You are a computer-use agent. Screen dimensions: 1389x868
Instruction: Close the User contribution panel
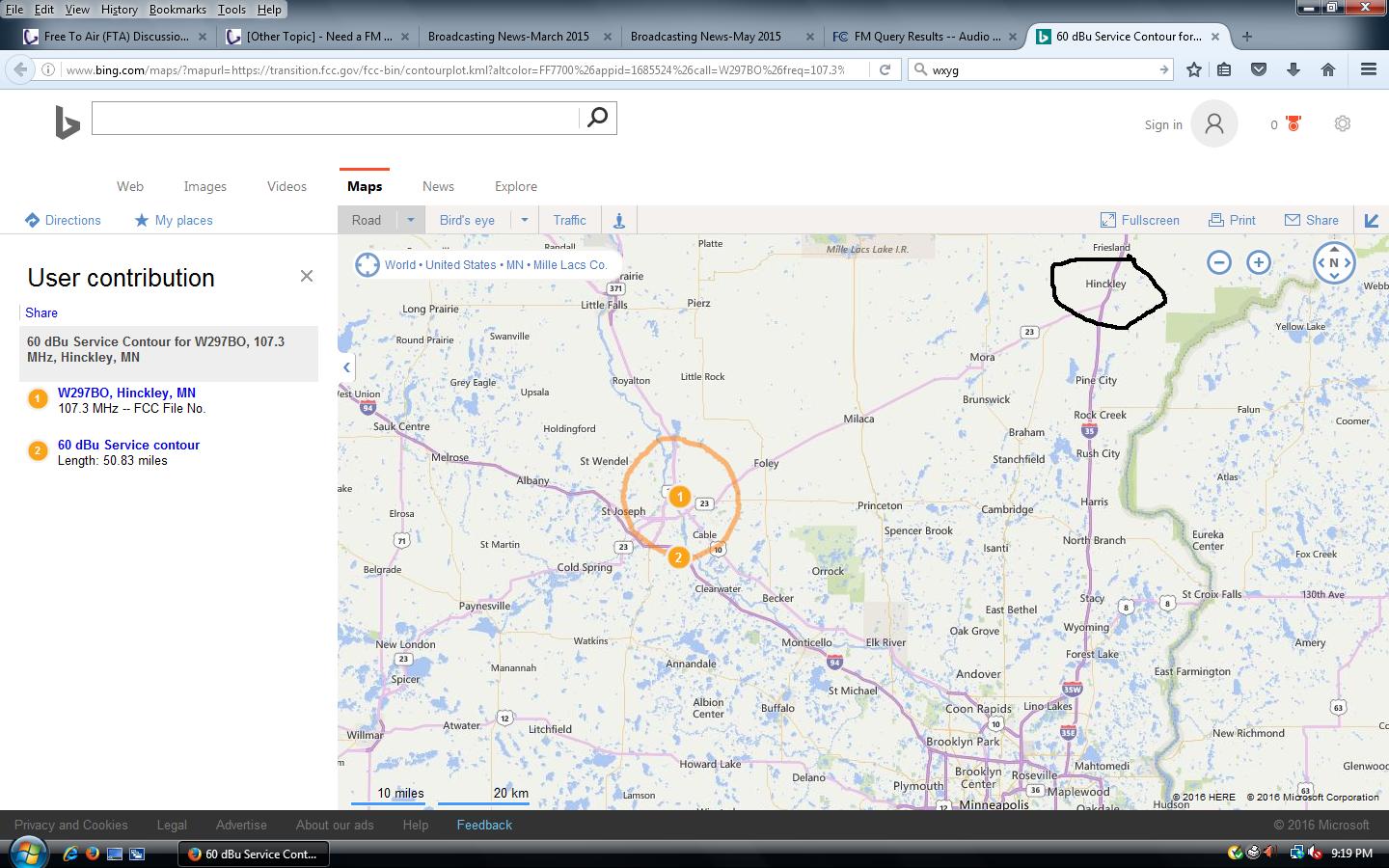[307, 276]
